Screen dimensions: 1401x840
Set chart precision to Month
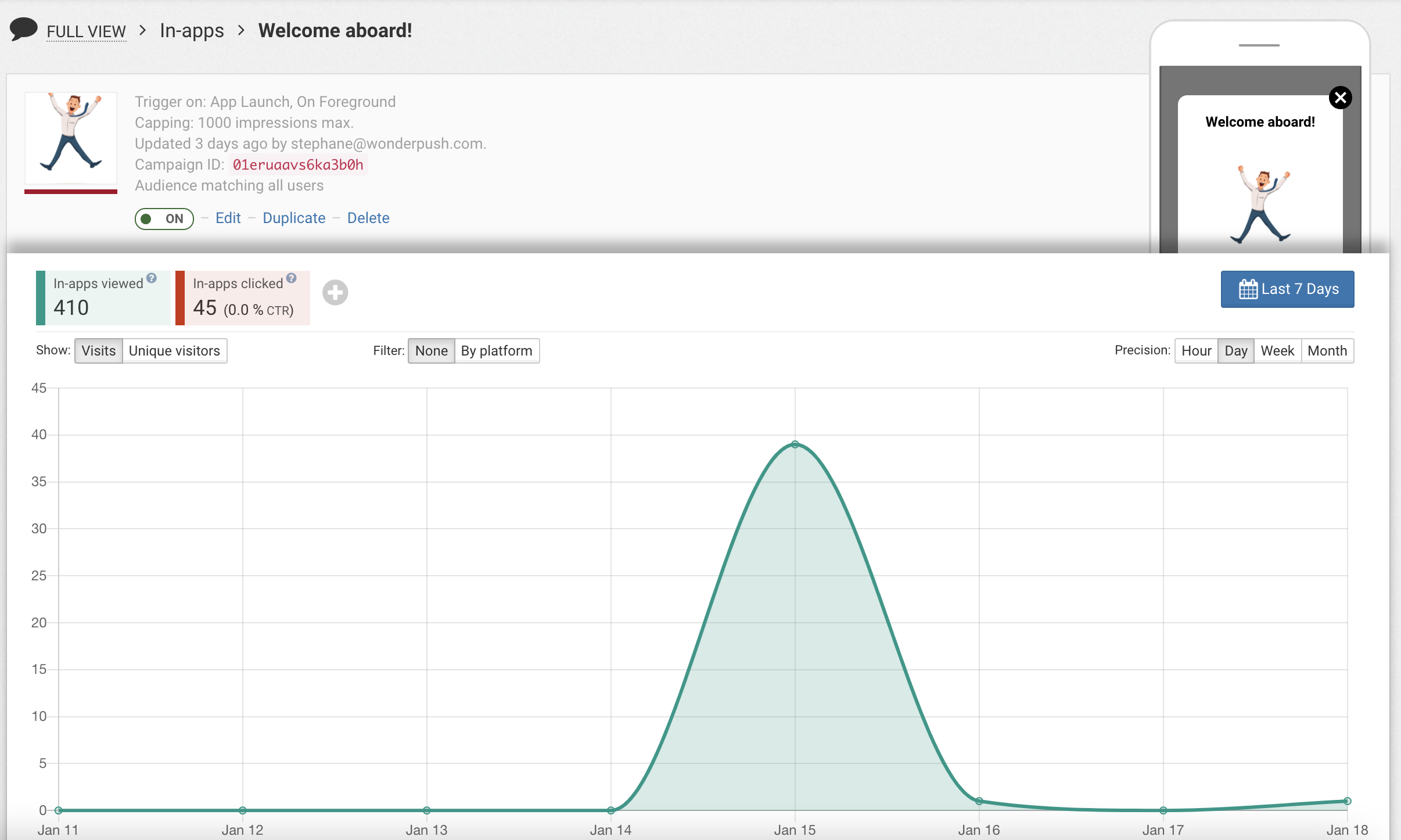point(1327,351)
